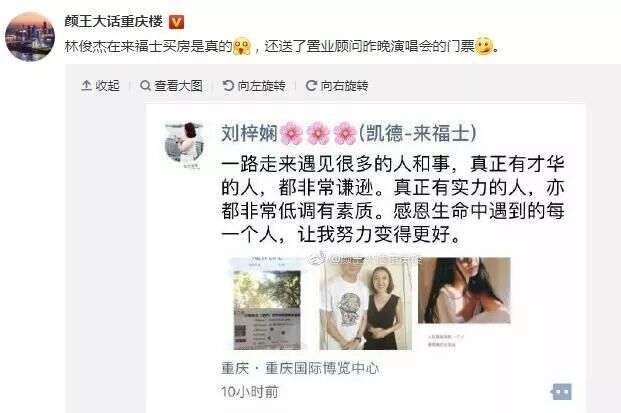Select the 向左旋转 label
621x413 pixels.
coord(261,86)
